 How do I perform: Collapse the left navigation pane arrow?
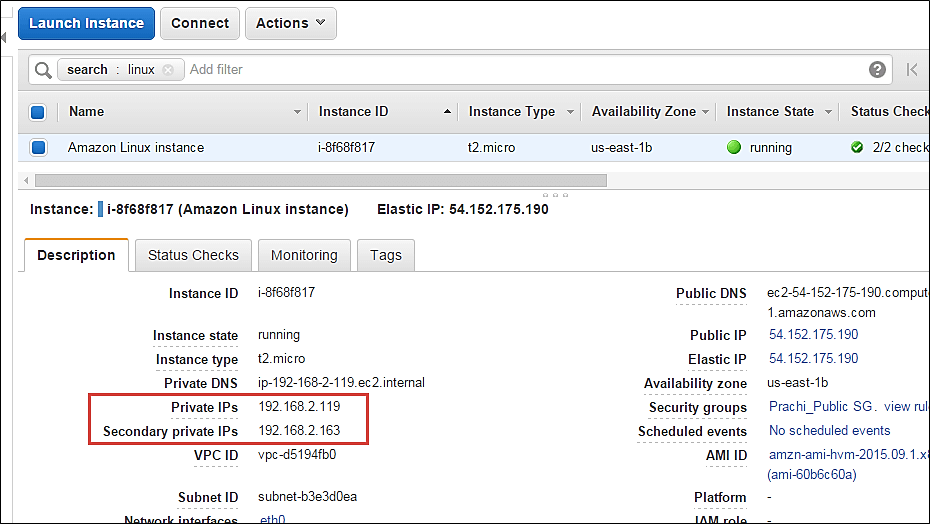(x=4, y=37)
